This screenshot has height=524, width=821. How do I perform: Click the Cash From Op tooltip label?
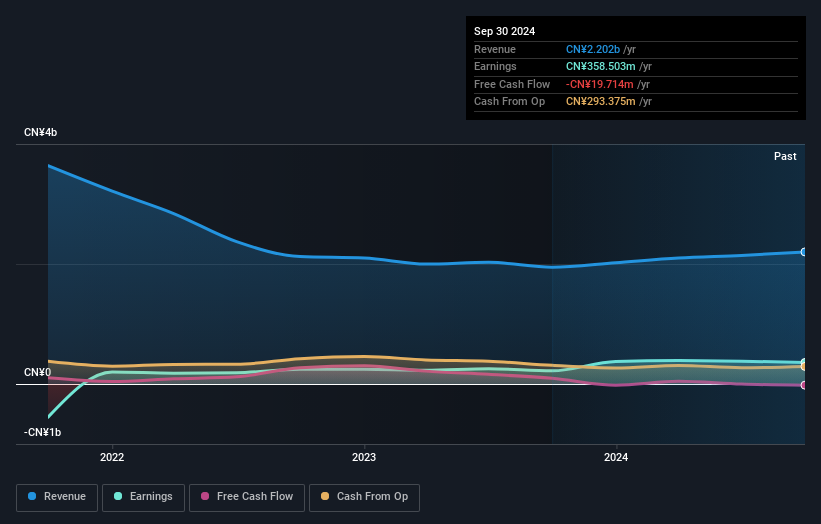pos(509,102)
